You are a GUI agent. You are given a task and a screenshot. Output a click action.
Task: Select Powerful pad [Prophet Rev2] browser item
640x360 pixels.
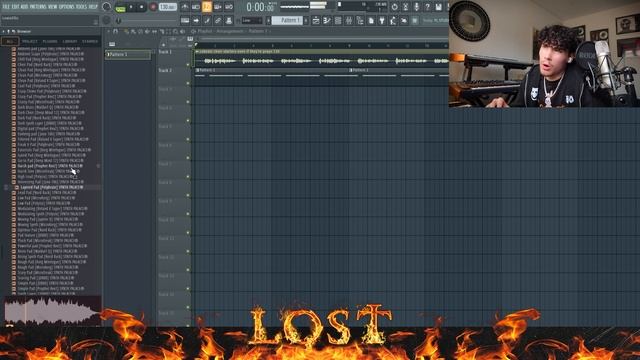[x=52, y=246]
